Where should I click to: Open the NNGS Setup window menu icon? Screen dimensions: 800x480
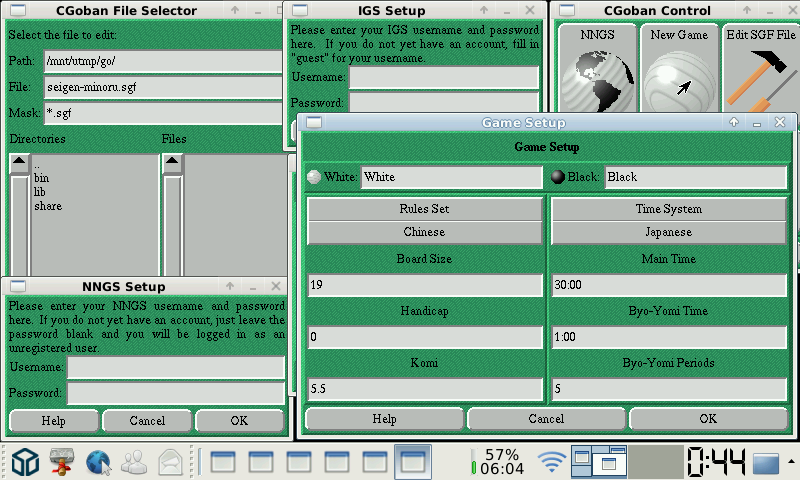tap(18, 286)
